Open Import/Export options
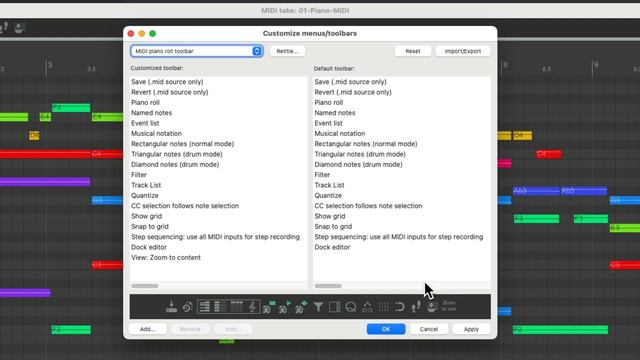This screenshot has width=640, height=360. (x=463, y=51)
